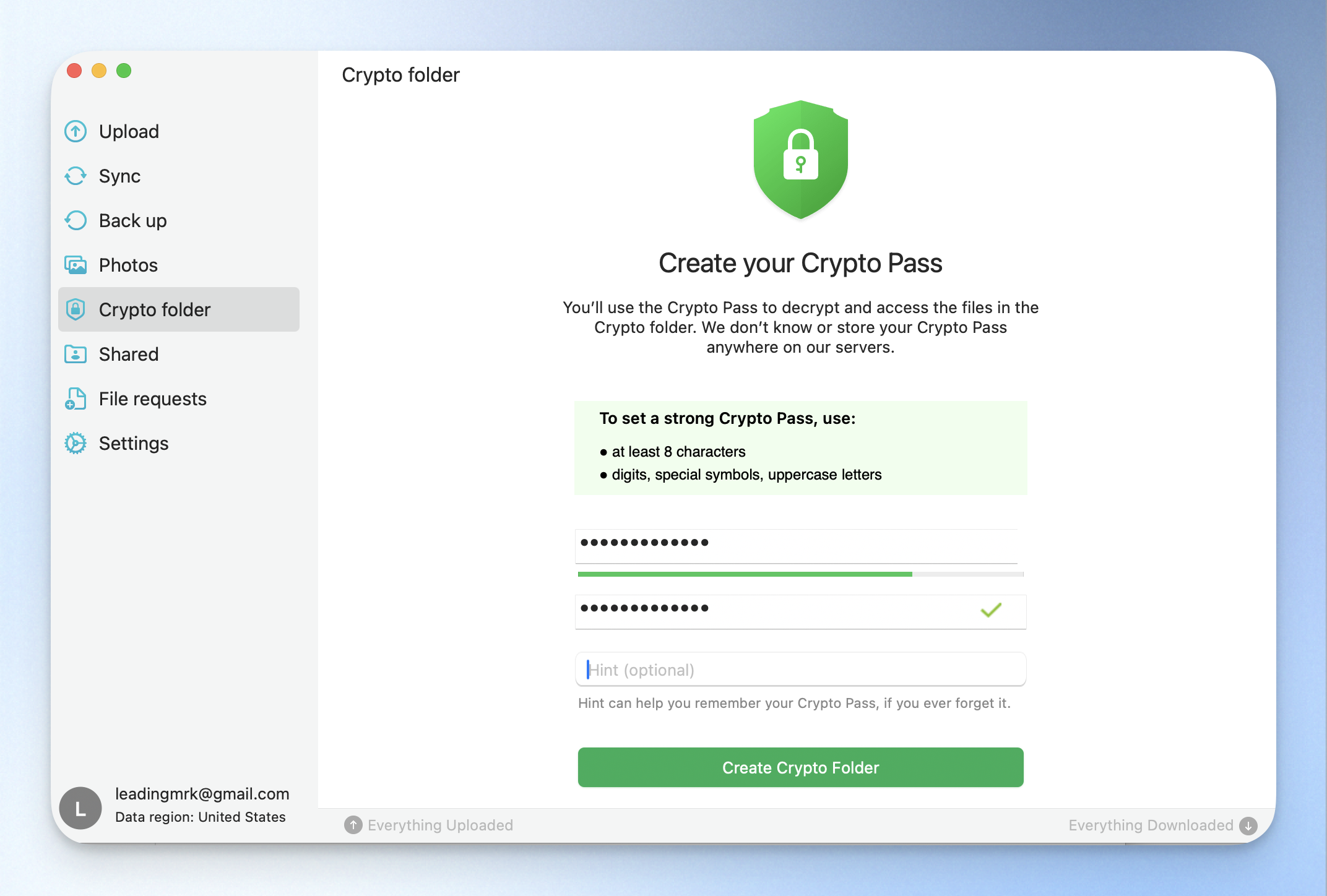This screenshot has height=896, width=1327.
Task: Click the Shared folder icon
Action: point(76,354)
